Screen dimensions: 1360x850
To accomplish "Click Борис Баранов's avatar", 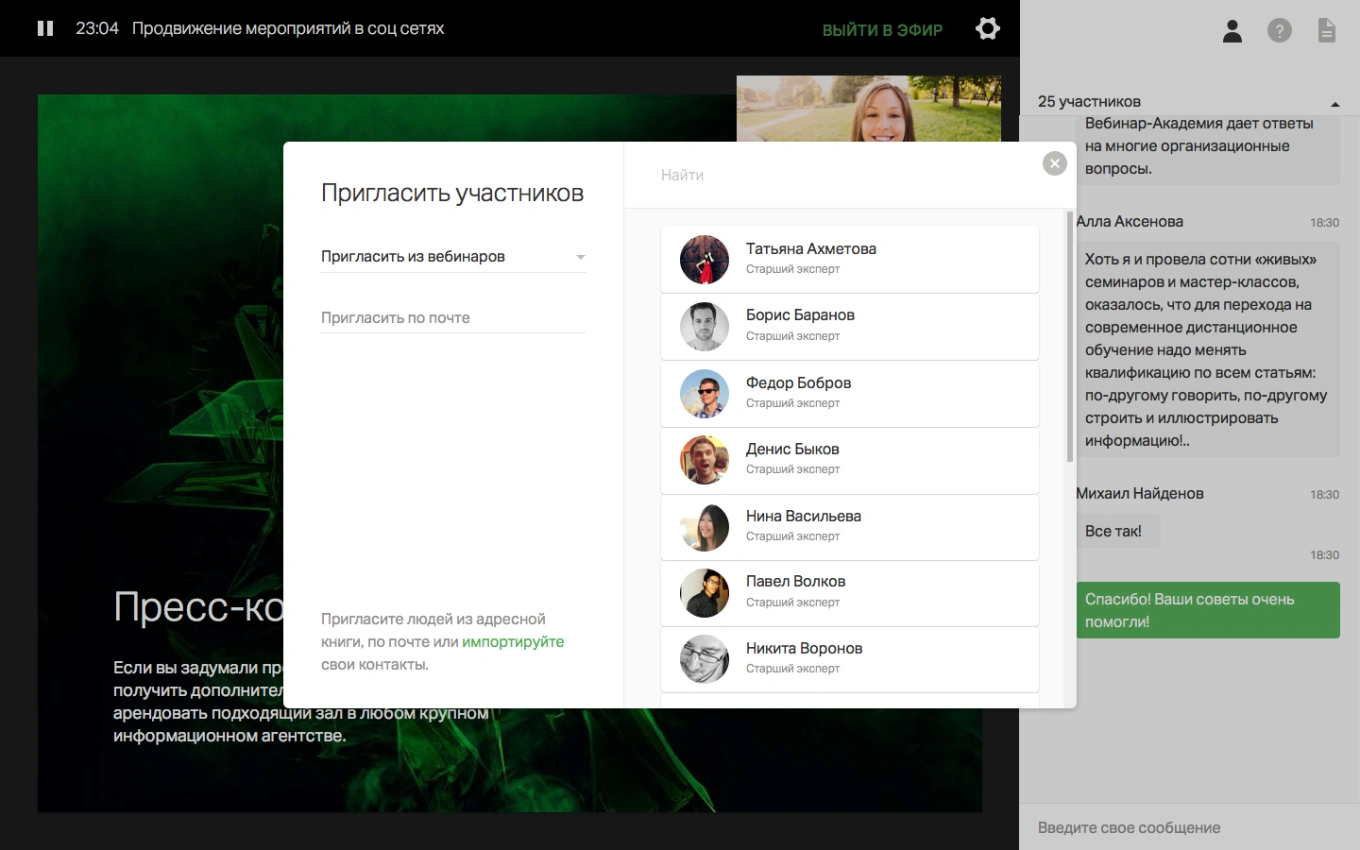I will [704, 326].
